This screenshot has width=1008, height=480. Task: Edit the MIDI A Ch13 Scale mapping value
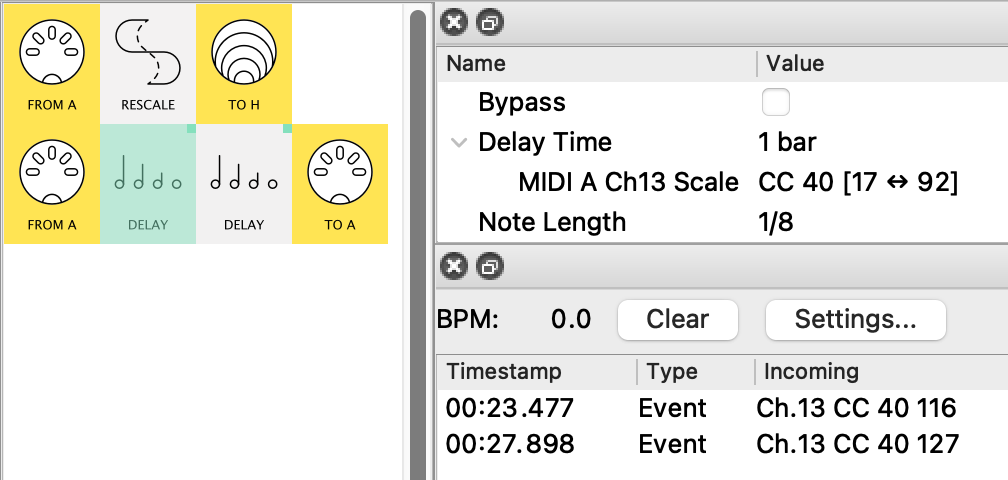[x=858, y=182]
